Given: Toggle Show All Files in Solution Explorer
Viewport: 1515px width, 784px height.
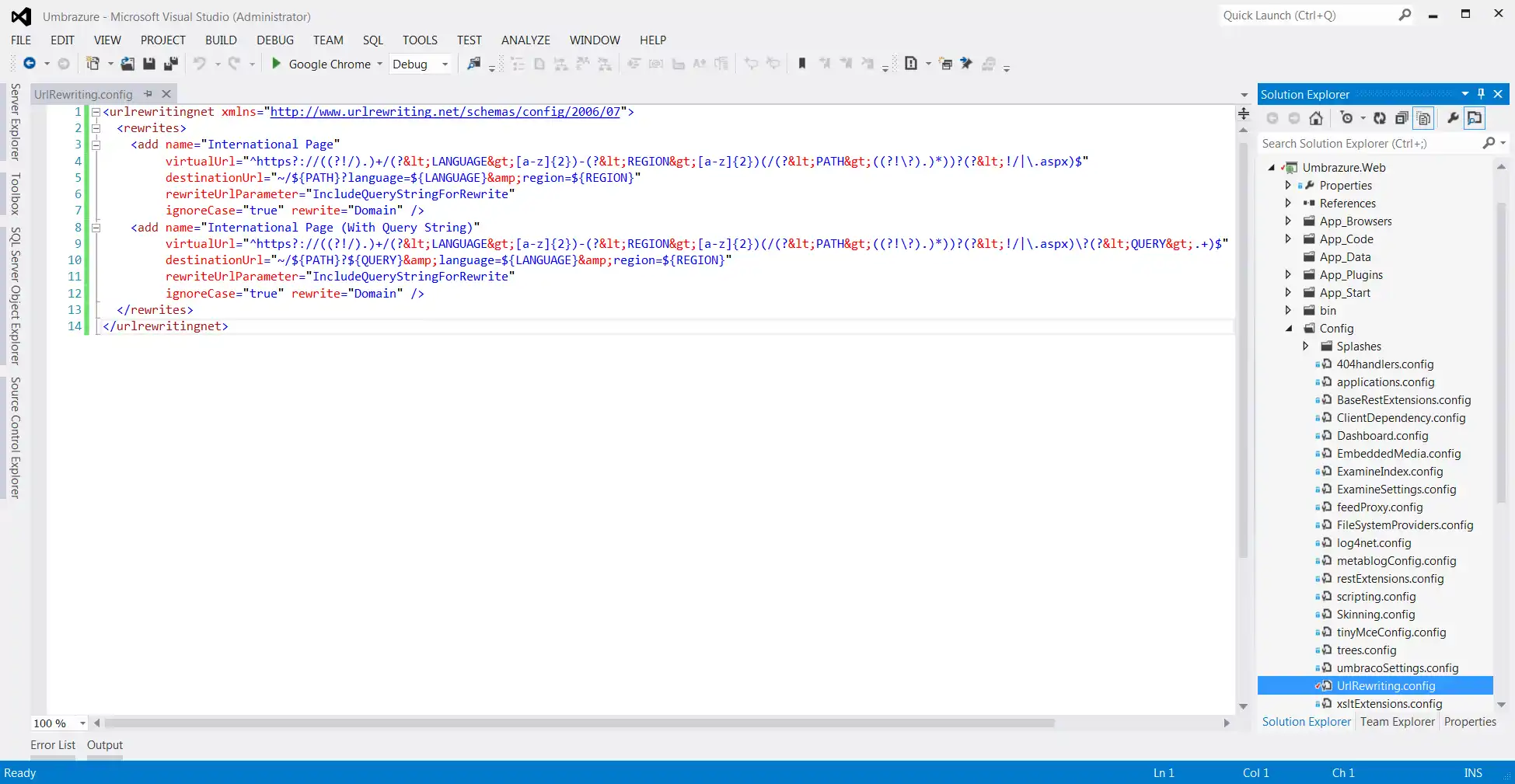Looking at the screenshot, I should point(1424,118).
